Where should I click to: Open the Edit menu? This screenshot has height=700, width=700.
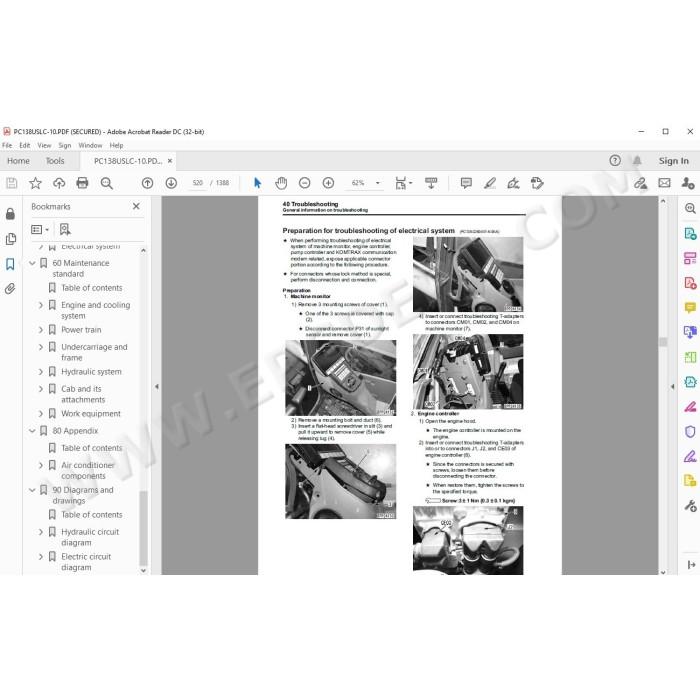click(25, 146)
